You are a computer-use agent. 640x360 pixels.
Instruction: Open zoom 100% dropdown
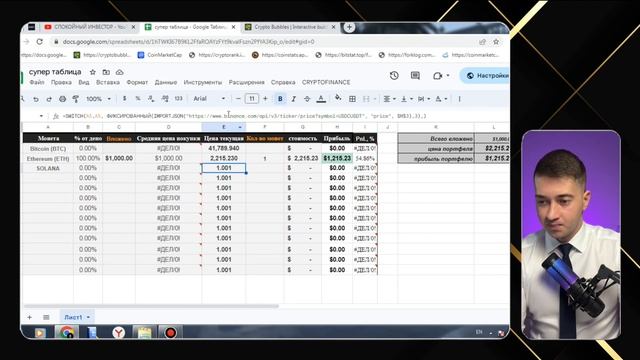[x=98, y=98]
